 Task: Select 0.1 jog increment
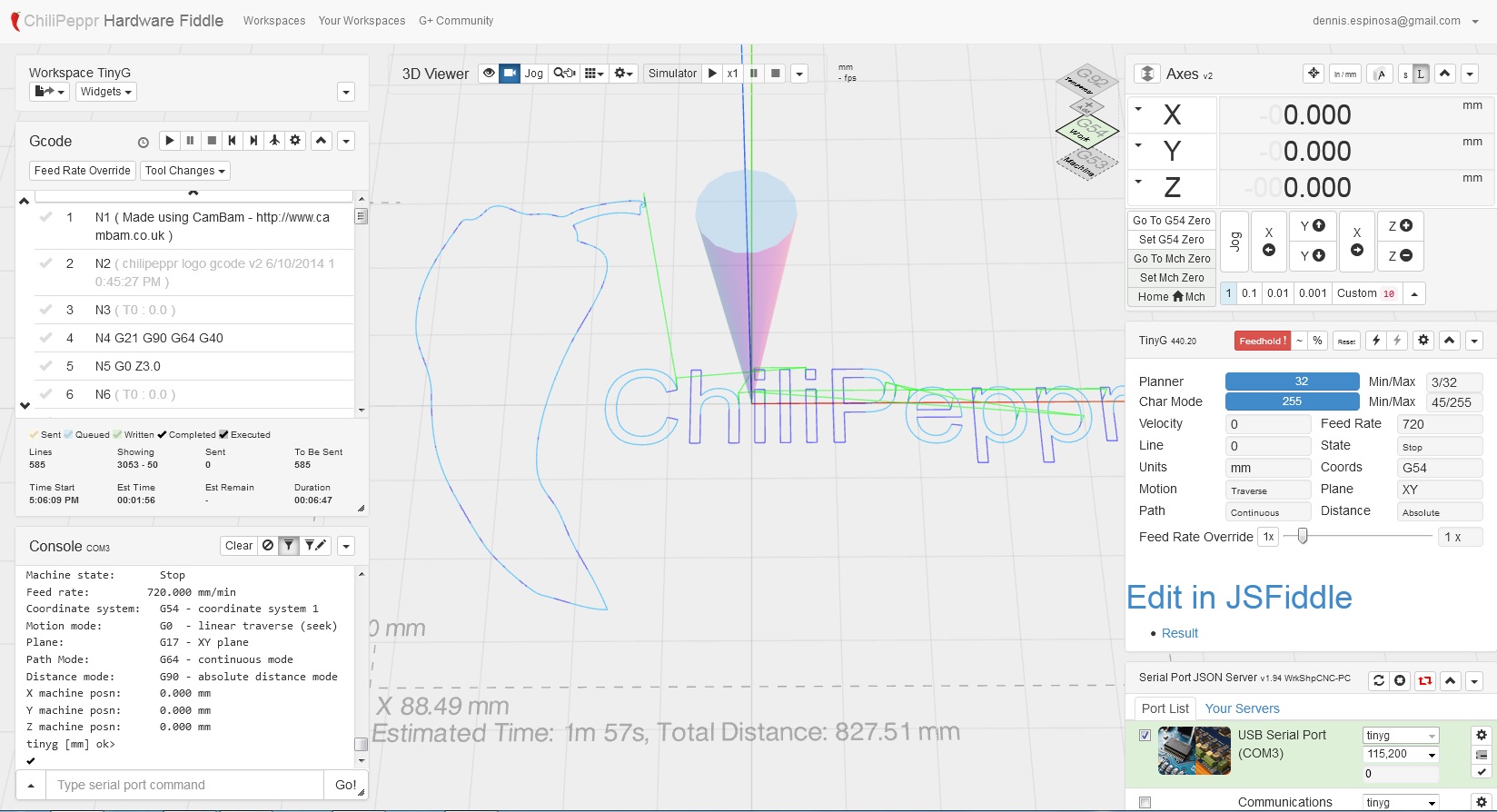pyautogui.click(x=1250, y=293)
